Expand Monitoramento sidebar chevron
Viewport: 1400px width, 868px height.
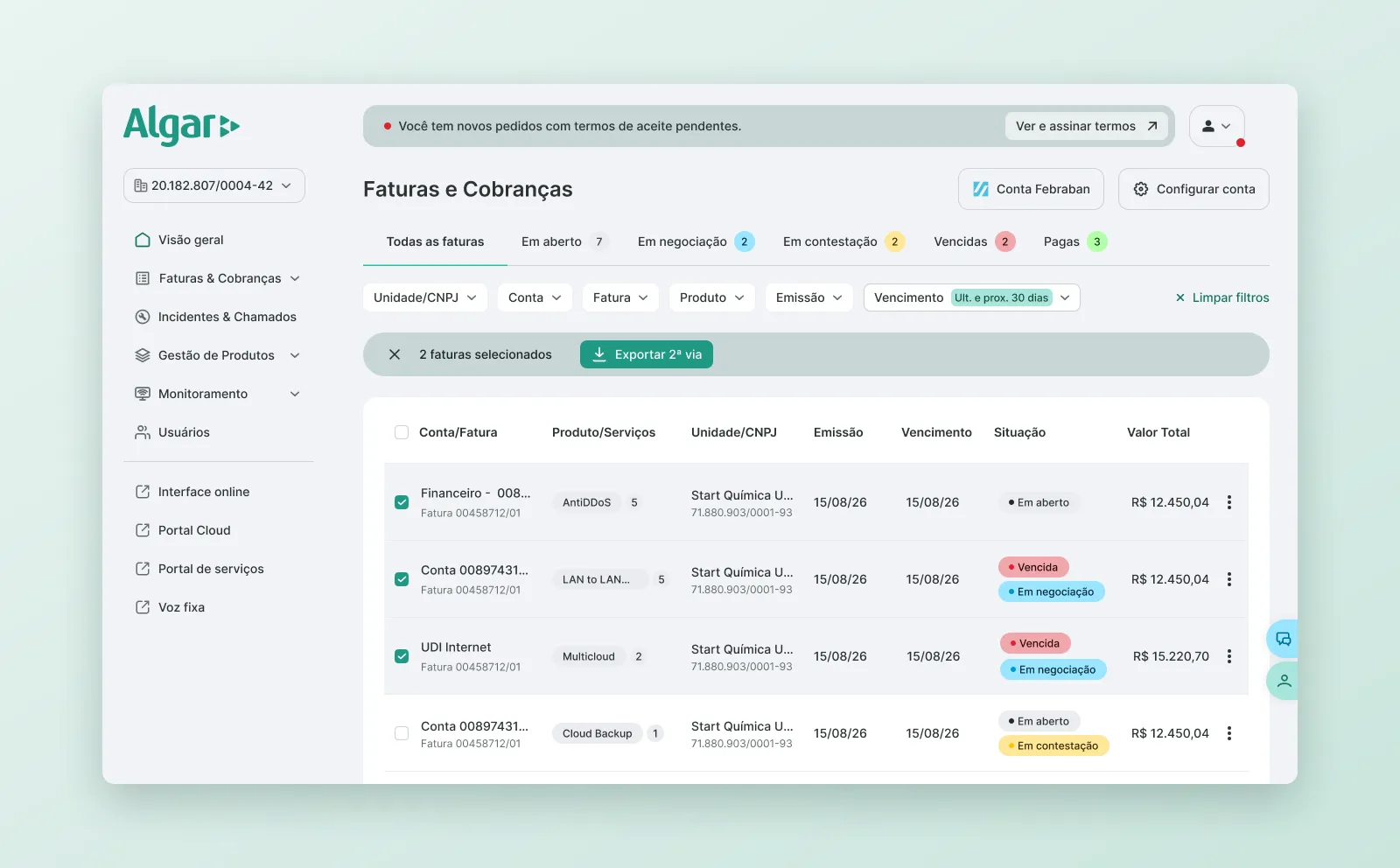(x=295, y=394)
